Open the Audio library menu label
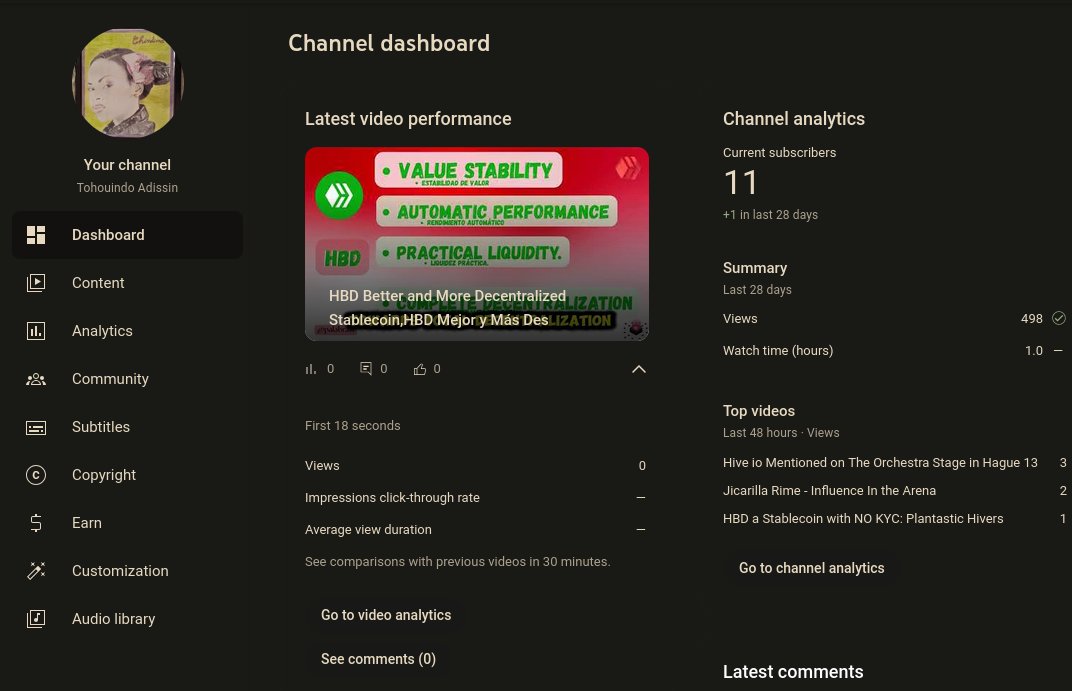 pos(113,619)
